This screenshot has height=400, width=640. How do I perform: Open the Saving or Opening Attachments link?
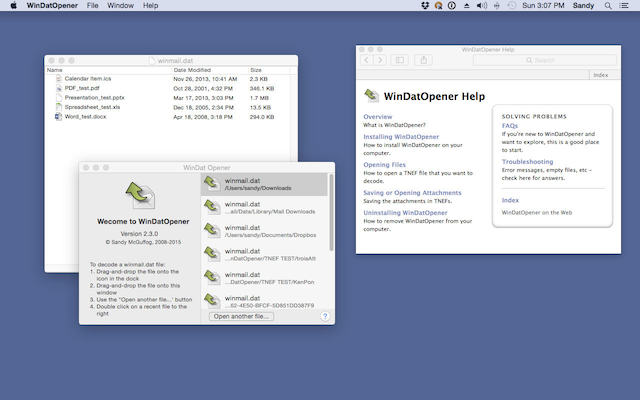click(412, 193)
